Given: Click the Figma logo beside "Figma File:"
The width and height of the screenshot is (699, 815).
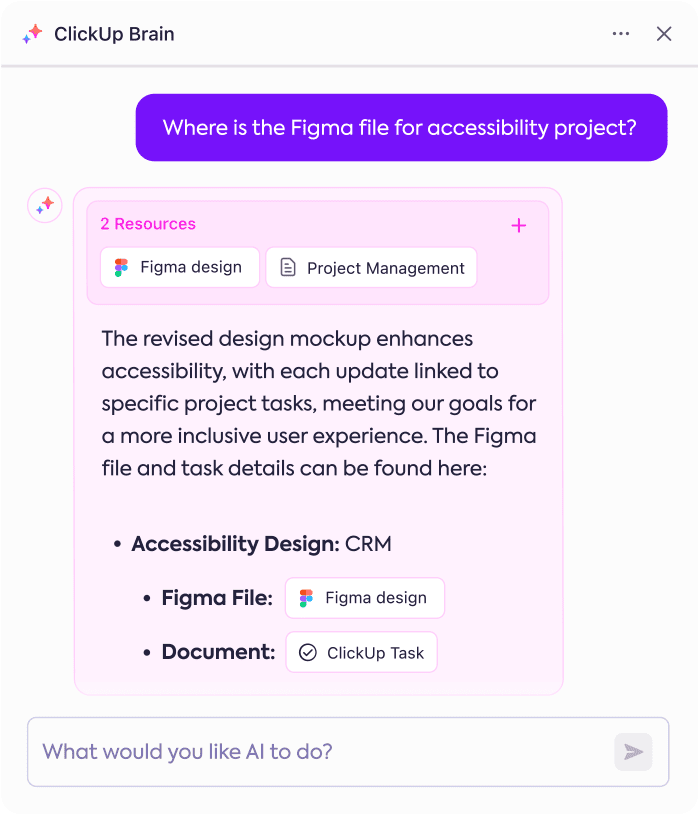Looking at the screenshot, I should pos(306,598).
